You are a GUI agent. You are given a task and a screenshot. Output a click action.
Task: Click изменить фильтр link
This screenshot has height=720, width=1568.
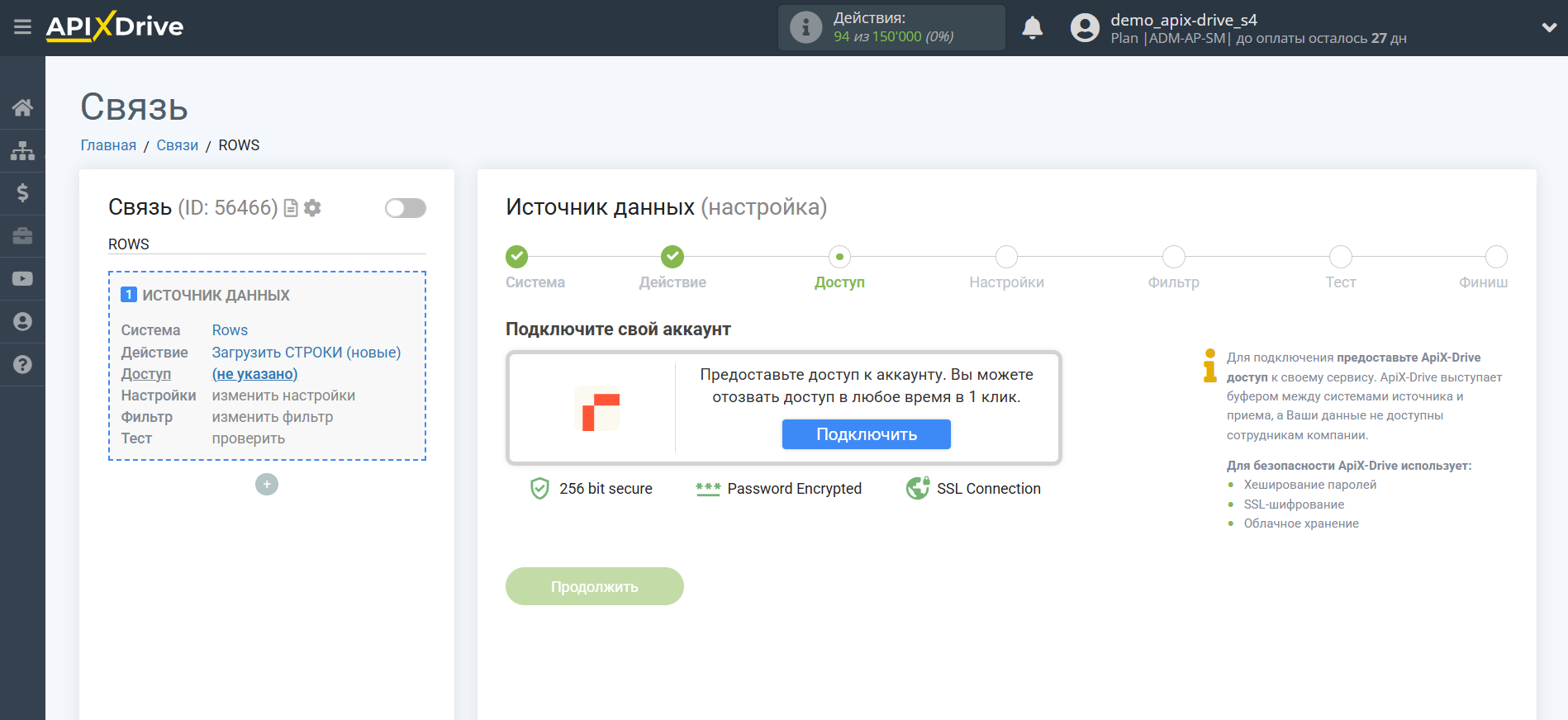[x=273, y=417]
